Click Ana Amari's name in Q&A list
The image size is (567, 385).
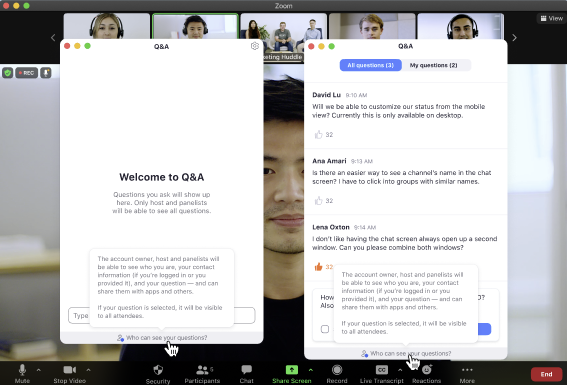click(329, 161)
